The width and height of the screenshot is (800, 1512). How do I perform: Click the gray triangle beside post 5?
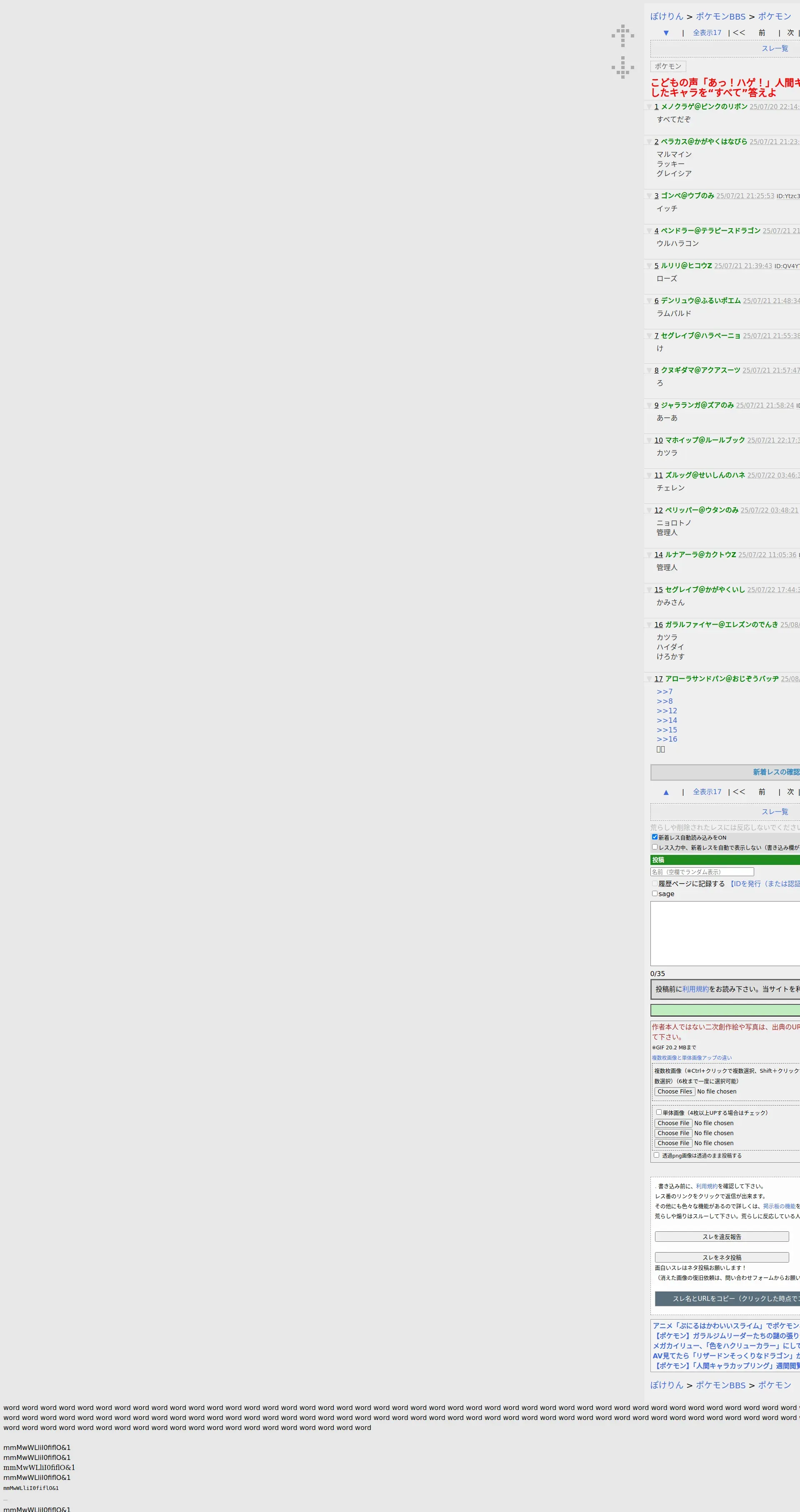coord(649,266)
